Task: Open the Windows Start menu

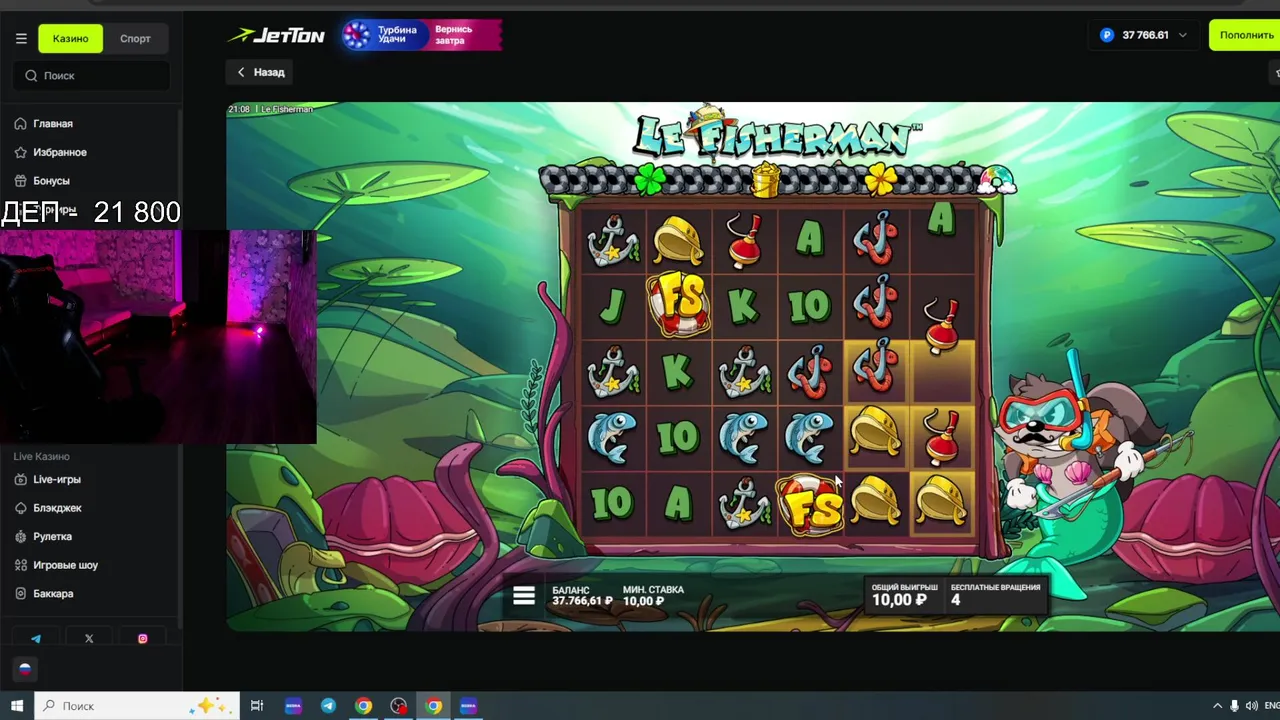Action: 17,706
